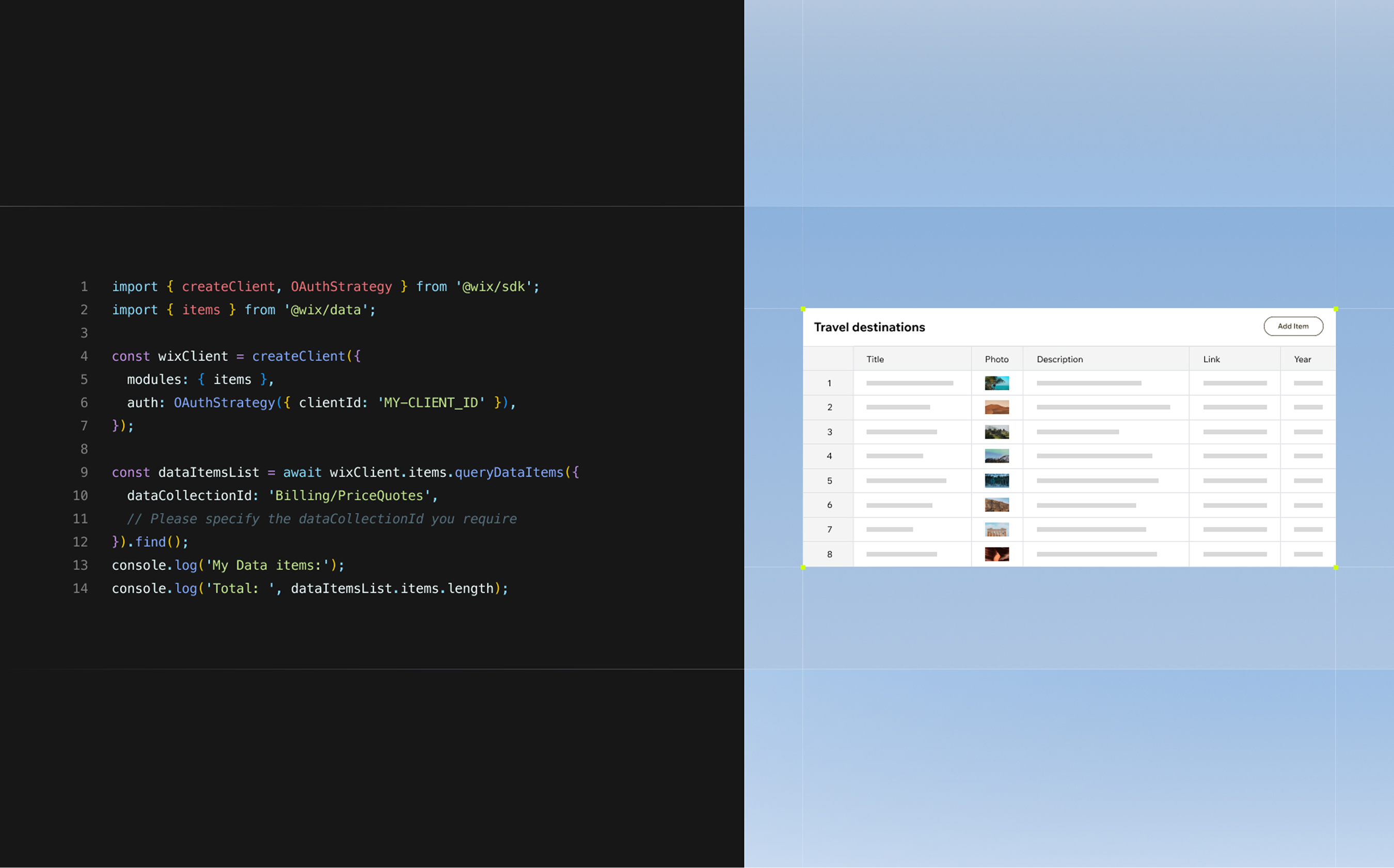Open the row 3 photo thumbnail
1394x868 pixels.
(x=996, y=432)
